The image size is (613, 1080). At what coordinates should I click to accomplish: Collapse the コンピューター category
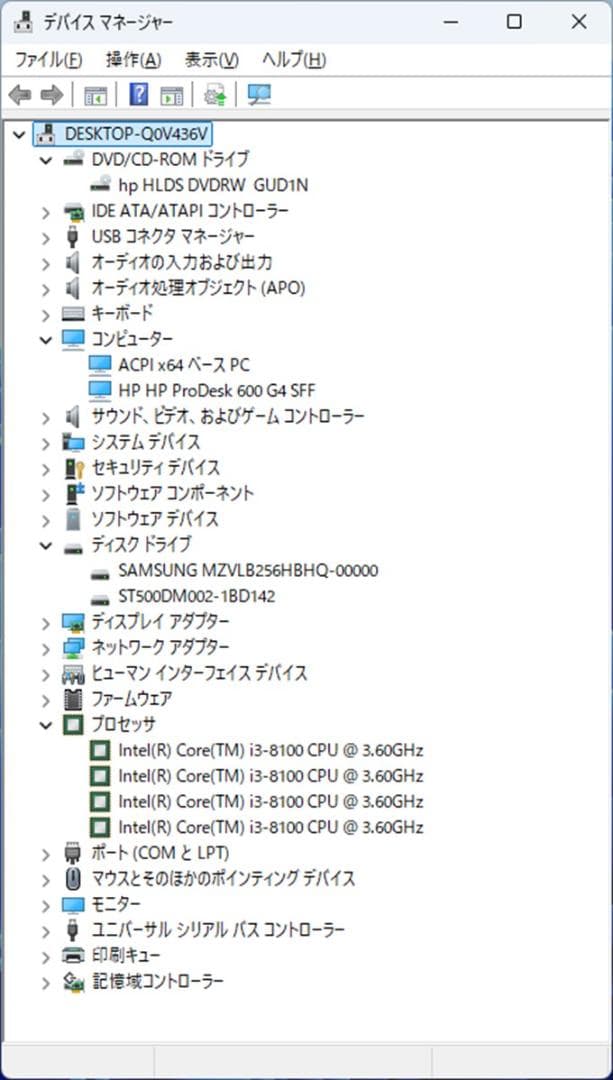click(x=45, y=340)
